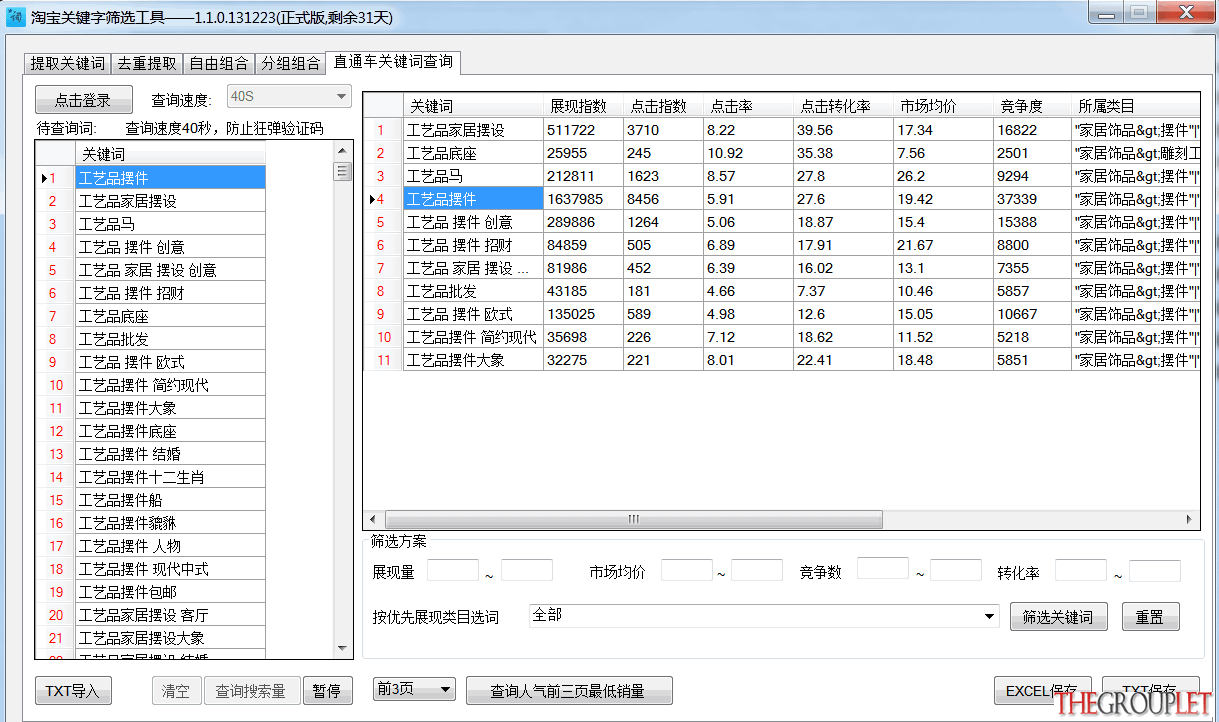Viewport: 1219px width, 722px height.
Task: Click the 市场均价 column header
Action: (x=943, y=105)
